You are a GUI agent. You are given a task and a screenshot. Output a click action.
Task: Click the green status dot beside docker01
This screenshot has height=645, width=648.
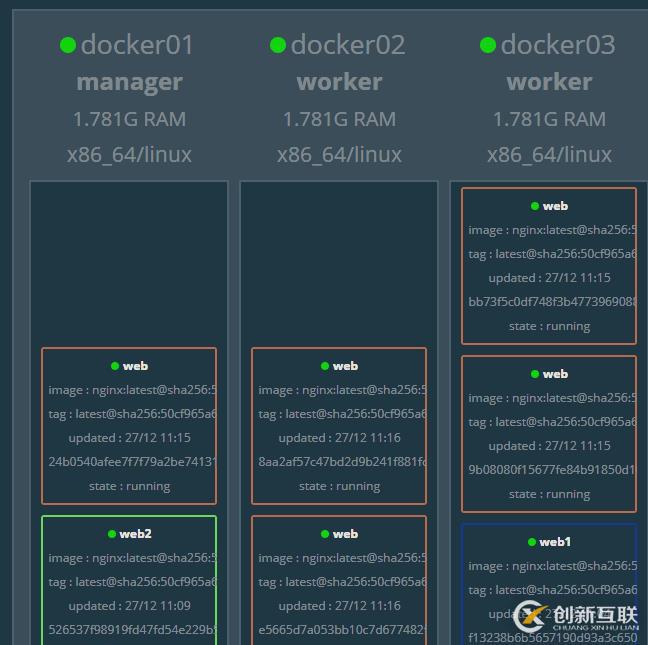[x=68, y=45]
